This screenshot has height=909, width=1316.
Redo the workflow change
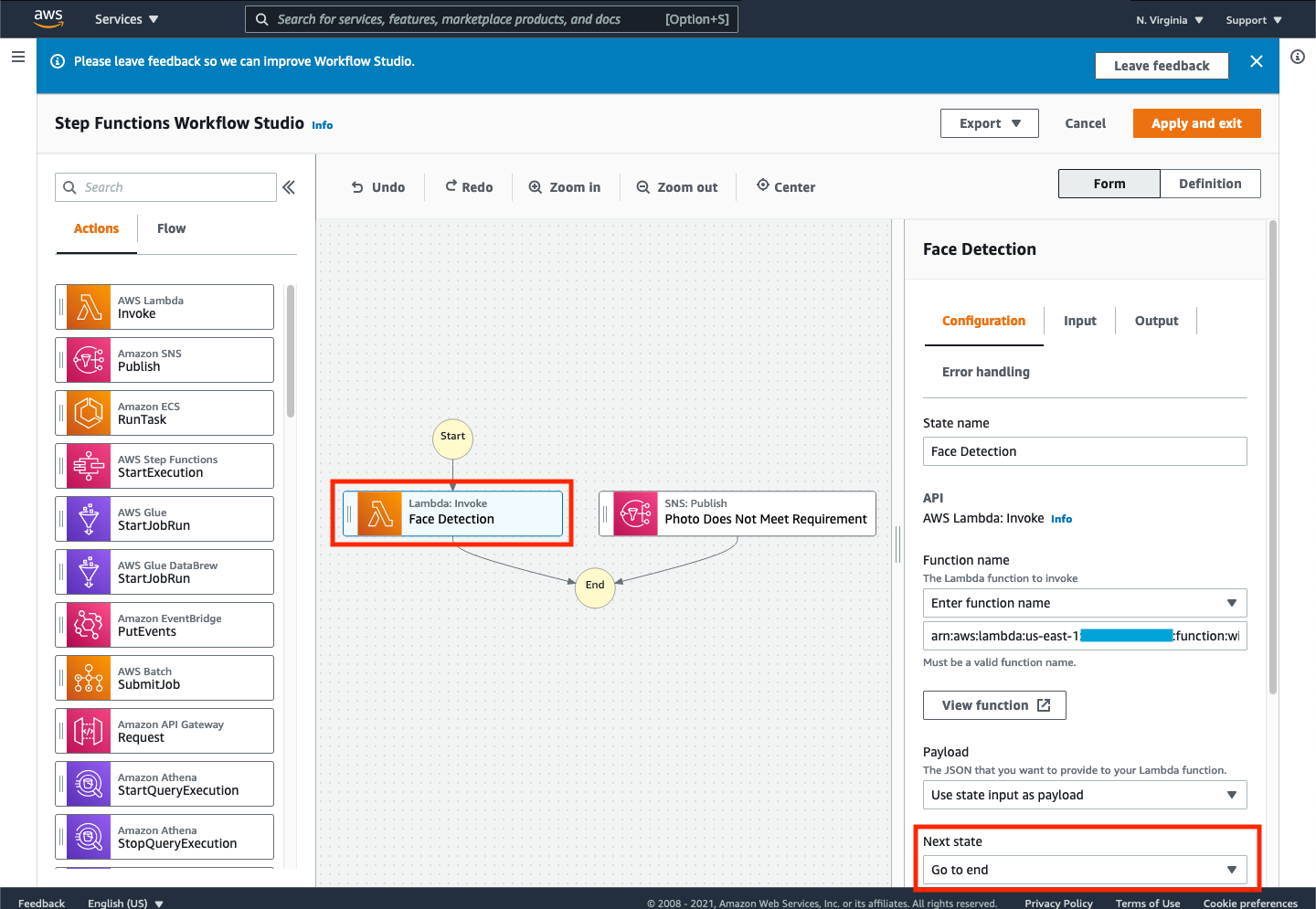tap(469, 187)
